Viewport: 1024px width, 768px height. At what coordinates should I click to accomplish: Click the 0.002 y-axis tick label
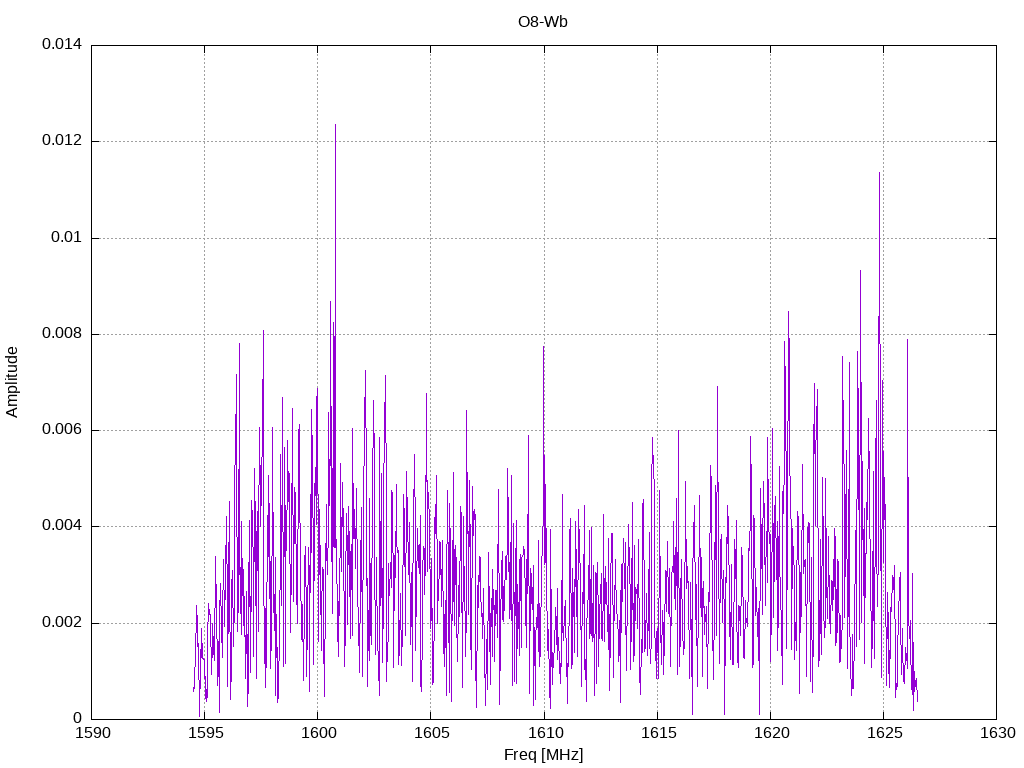click(62, 622)
